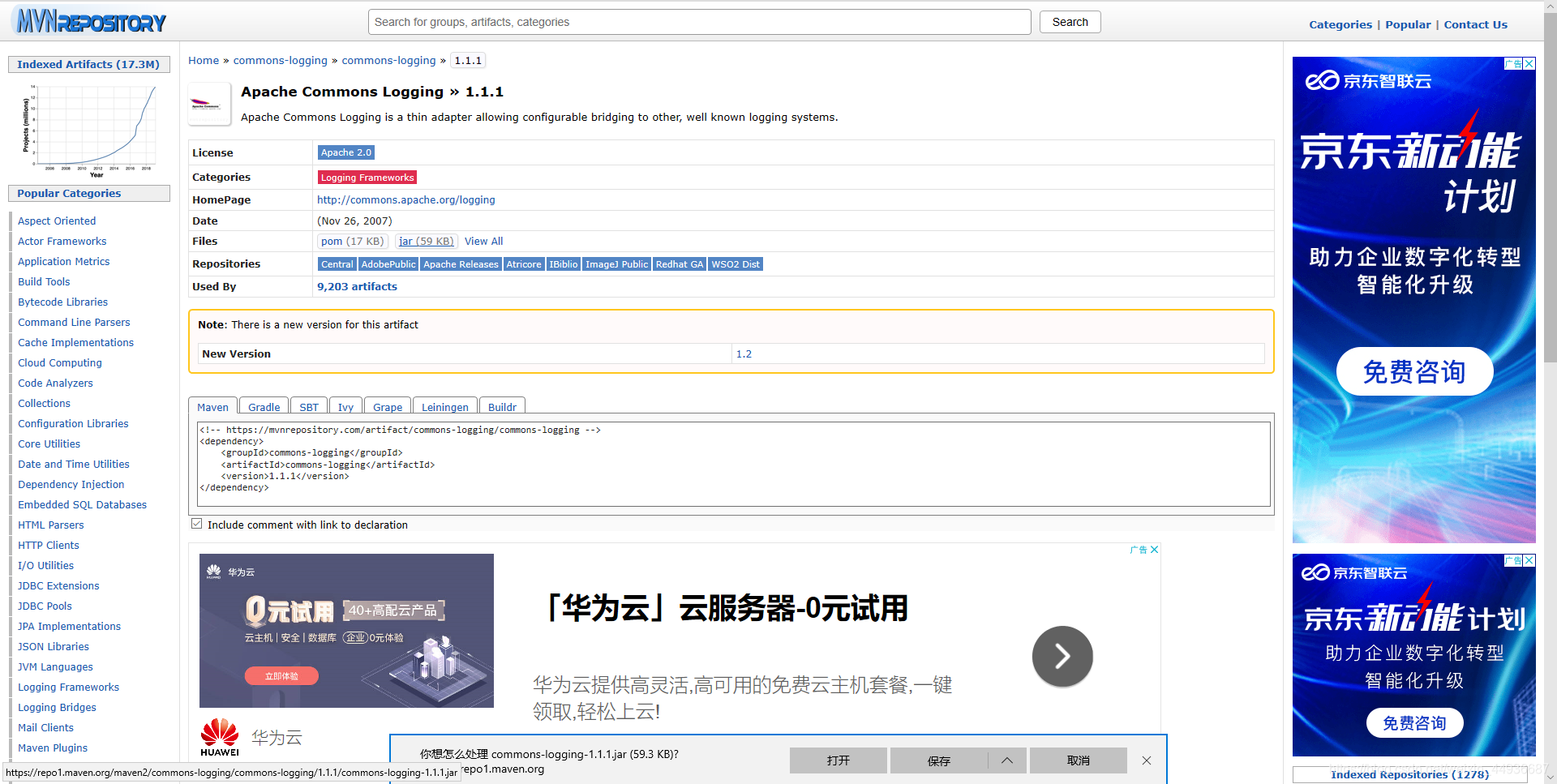Open the ImageJ Public repository tag
1557x784 pixels.
click(617, 264)
